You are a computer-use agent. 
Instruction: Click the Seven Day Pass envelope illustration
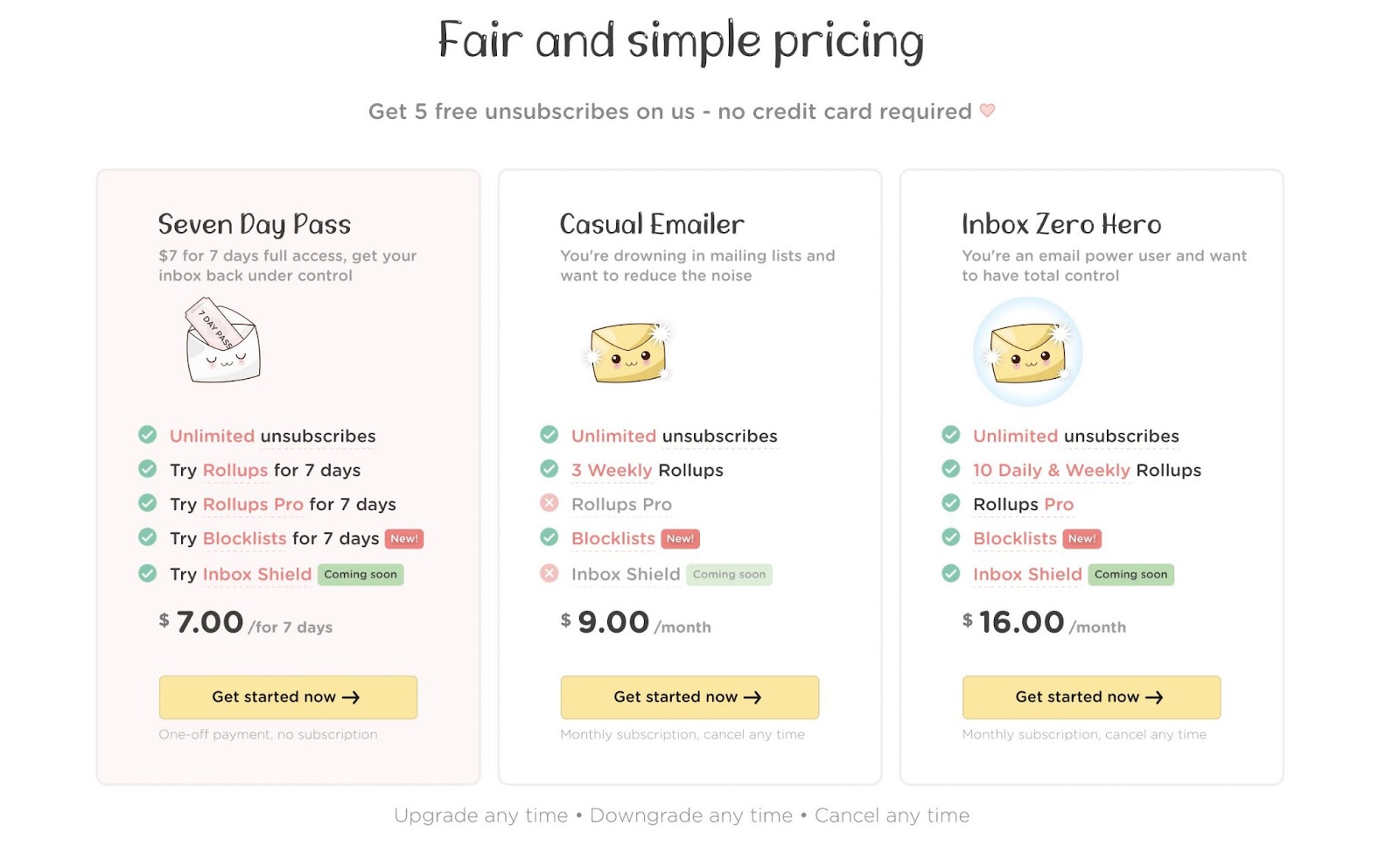(222, 340)
